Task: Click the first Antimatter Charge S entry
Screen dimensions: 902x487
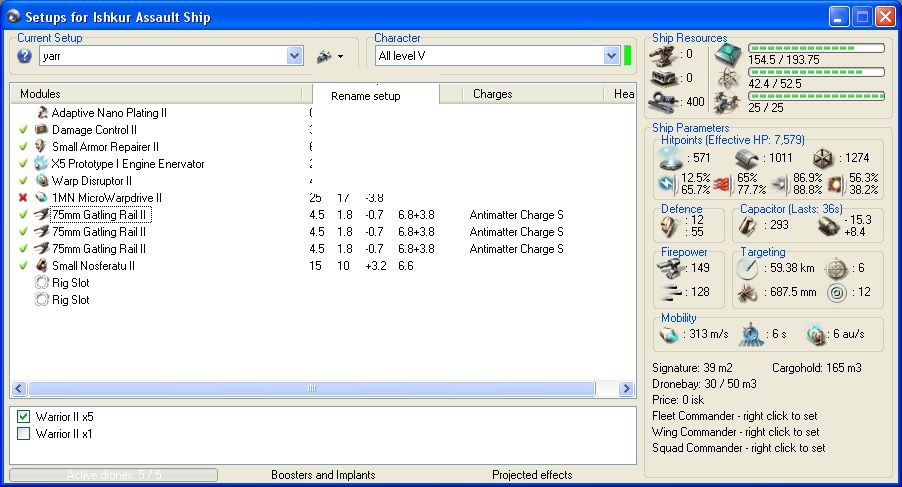Action: click(516, 215)
